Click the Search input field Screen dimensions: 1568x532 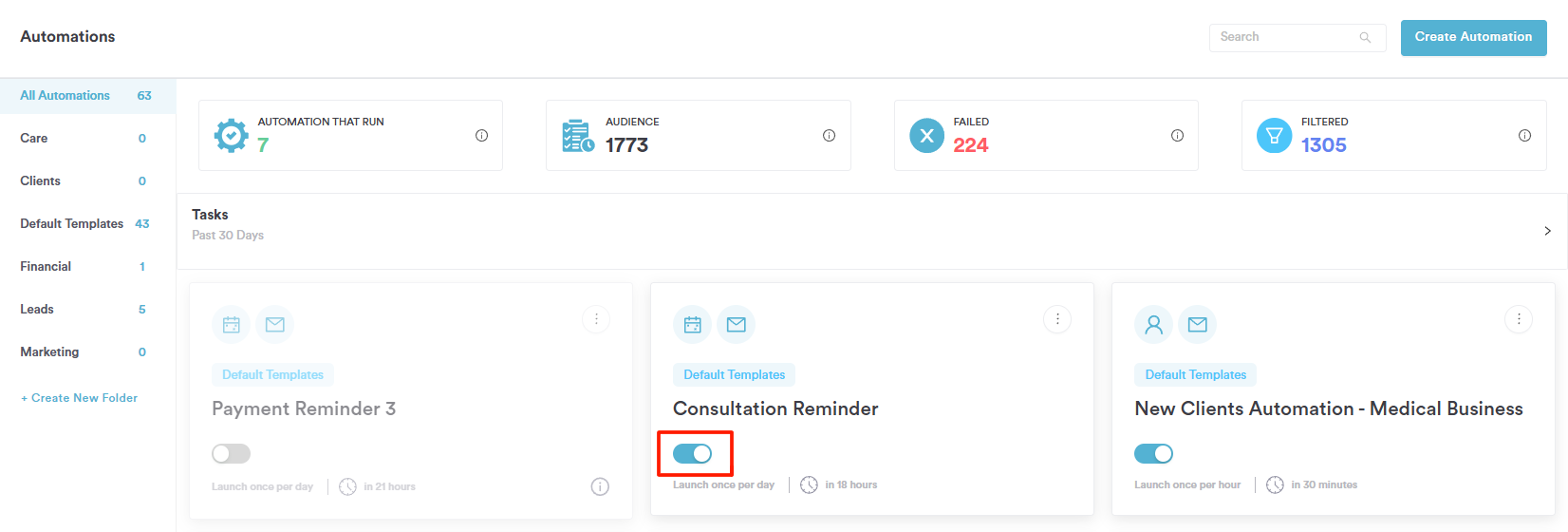click(x=1281, y=38)
